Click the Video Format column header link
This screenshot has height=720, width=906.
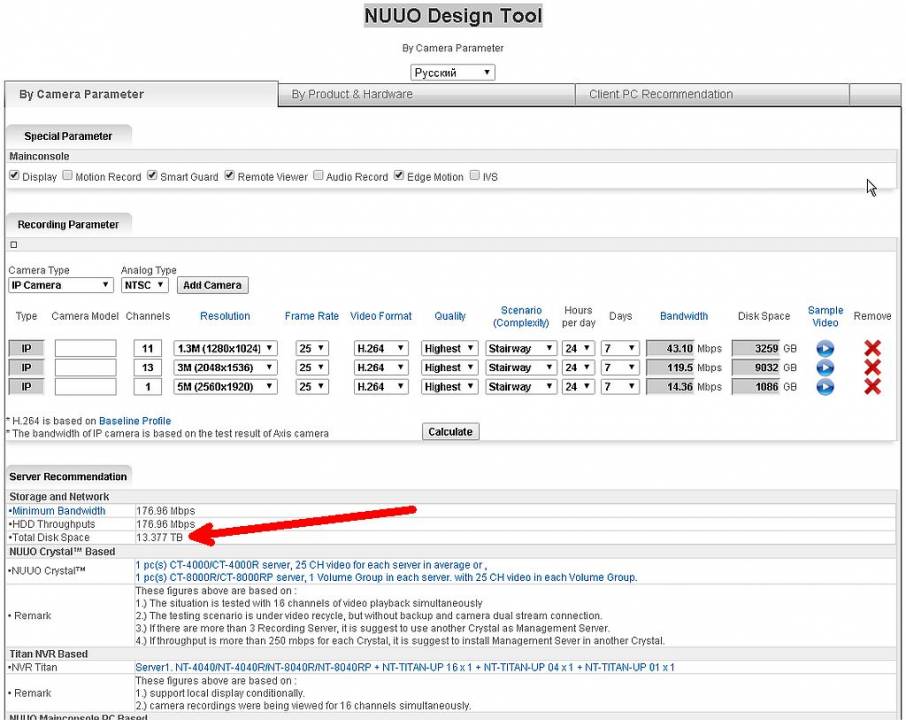(381, 316)
